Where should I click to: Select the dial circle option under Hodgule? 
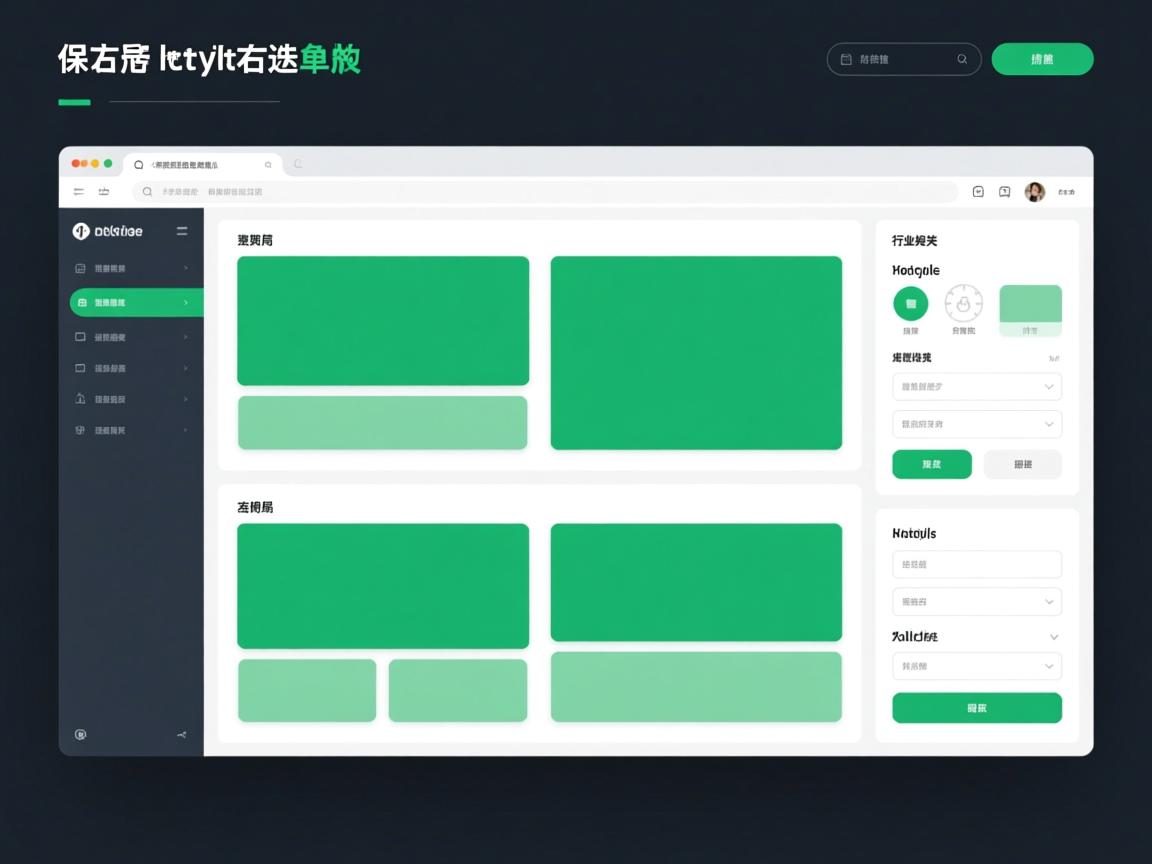(964, 303)
